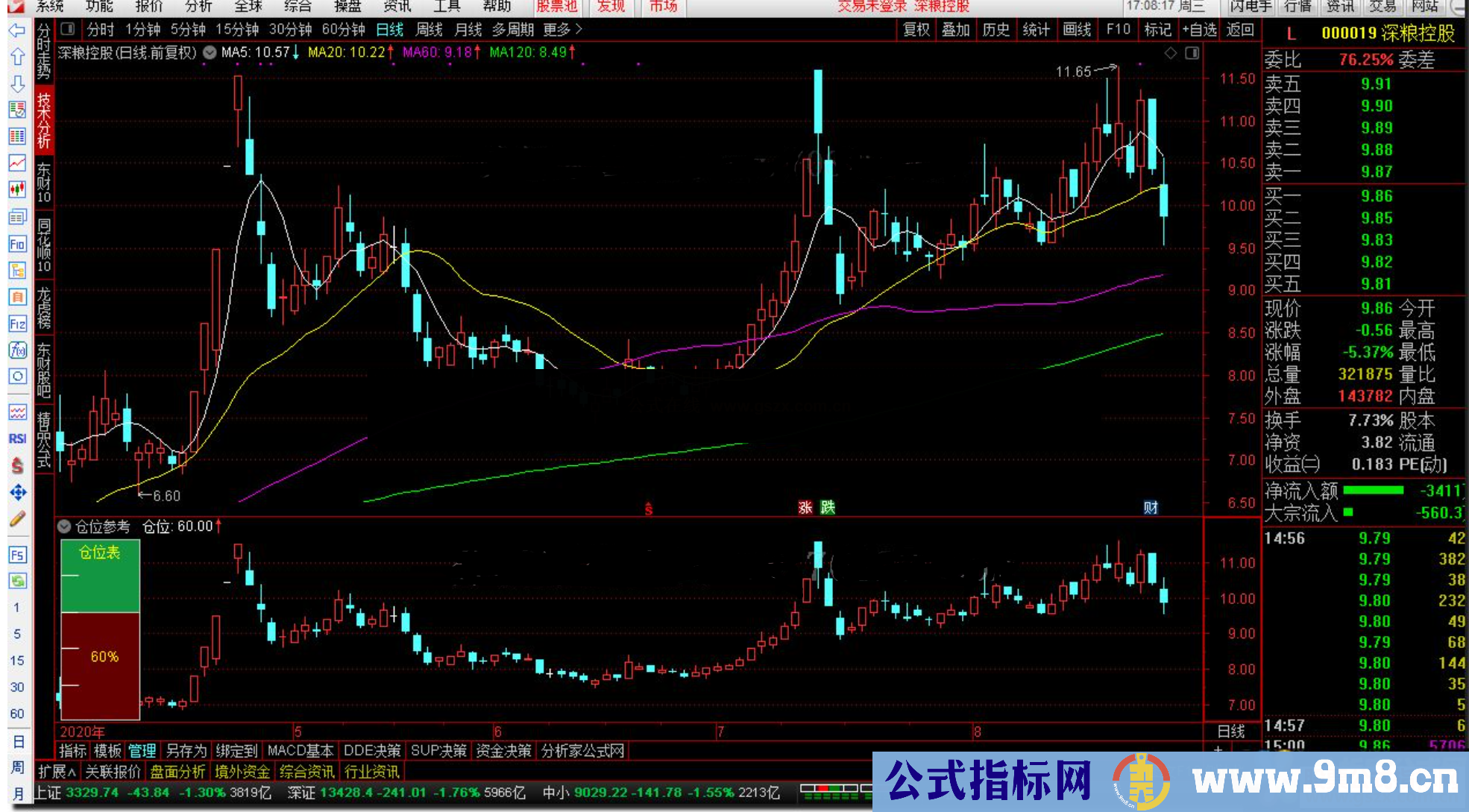Toggle 画线 line-drawing mode
This screenshot has height=812, width=1469.
pyautogui.click(x=1077, y=31)
